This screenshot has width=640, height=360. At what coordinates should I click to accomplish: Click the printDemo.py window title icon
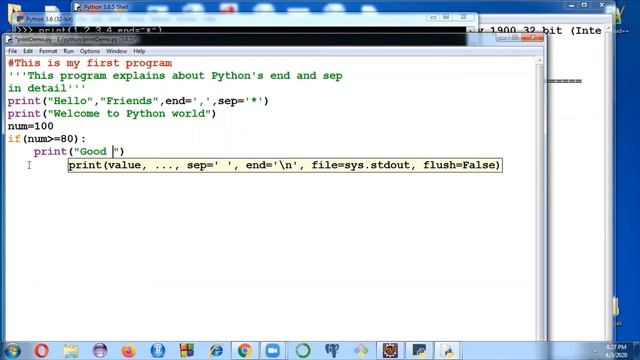[10, 40]
